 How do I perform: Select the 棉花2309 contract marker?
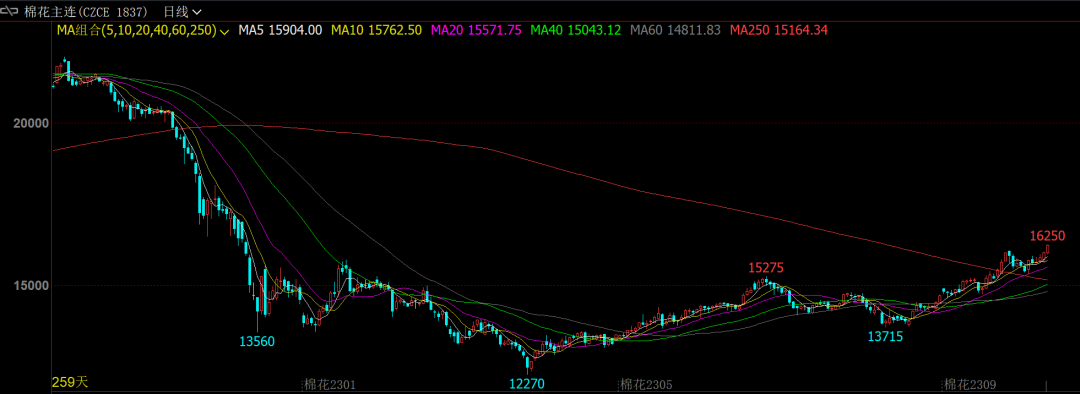point(970,384)
